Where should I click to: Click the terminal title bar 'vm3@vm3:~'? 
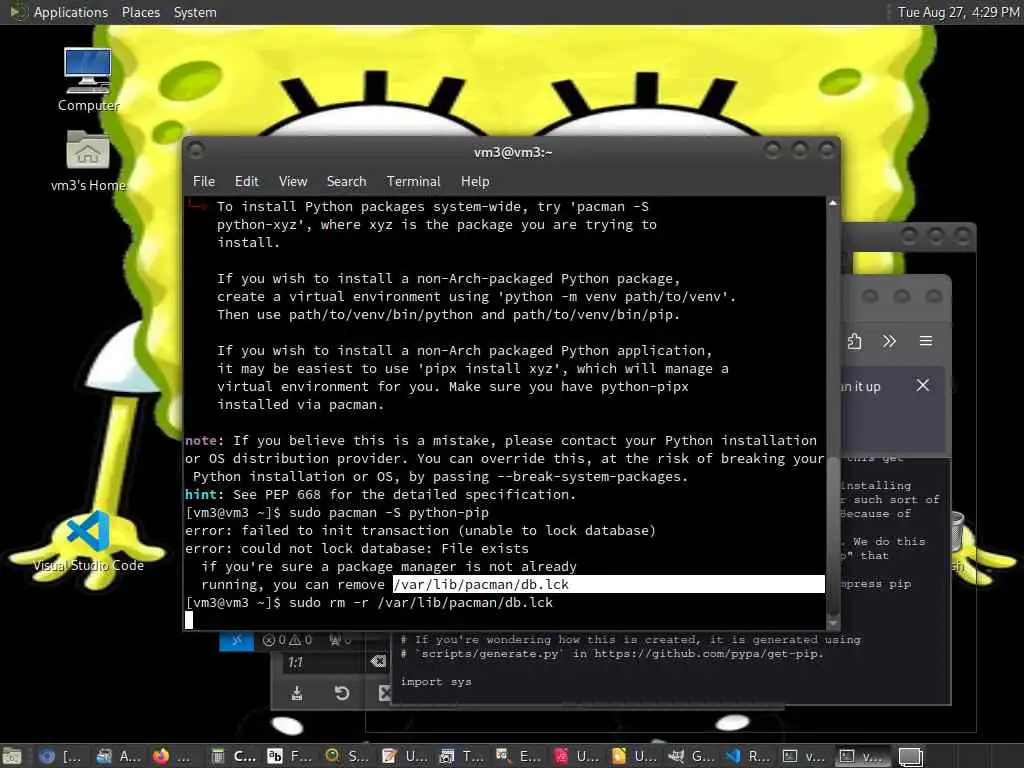pos(513,152)
